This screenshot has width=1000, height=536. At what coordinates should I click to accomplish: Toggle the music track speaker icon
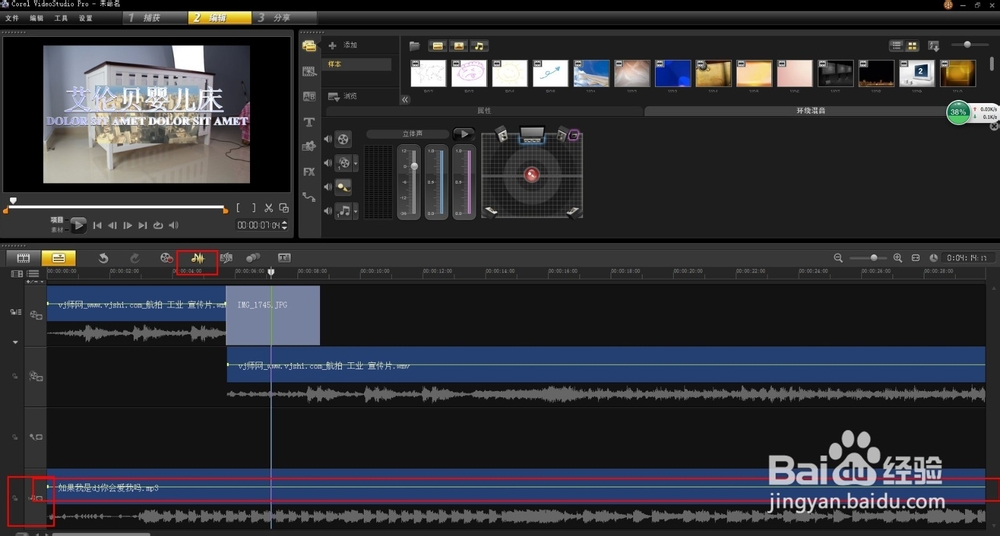click(x=327, y=211)
